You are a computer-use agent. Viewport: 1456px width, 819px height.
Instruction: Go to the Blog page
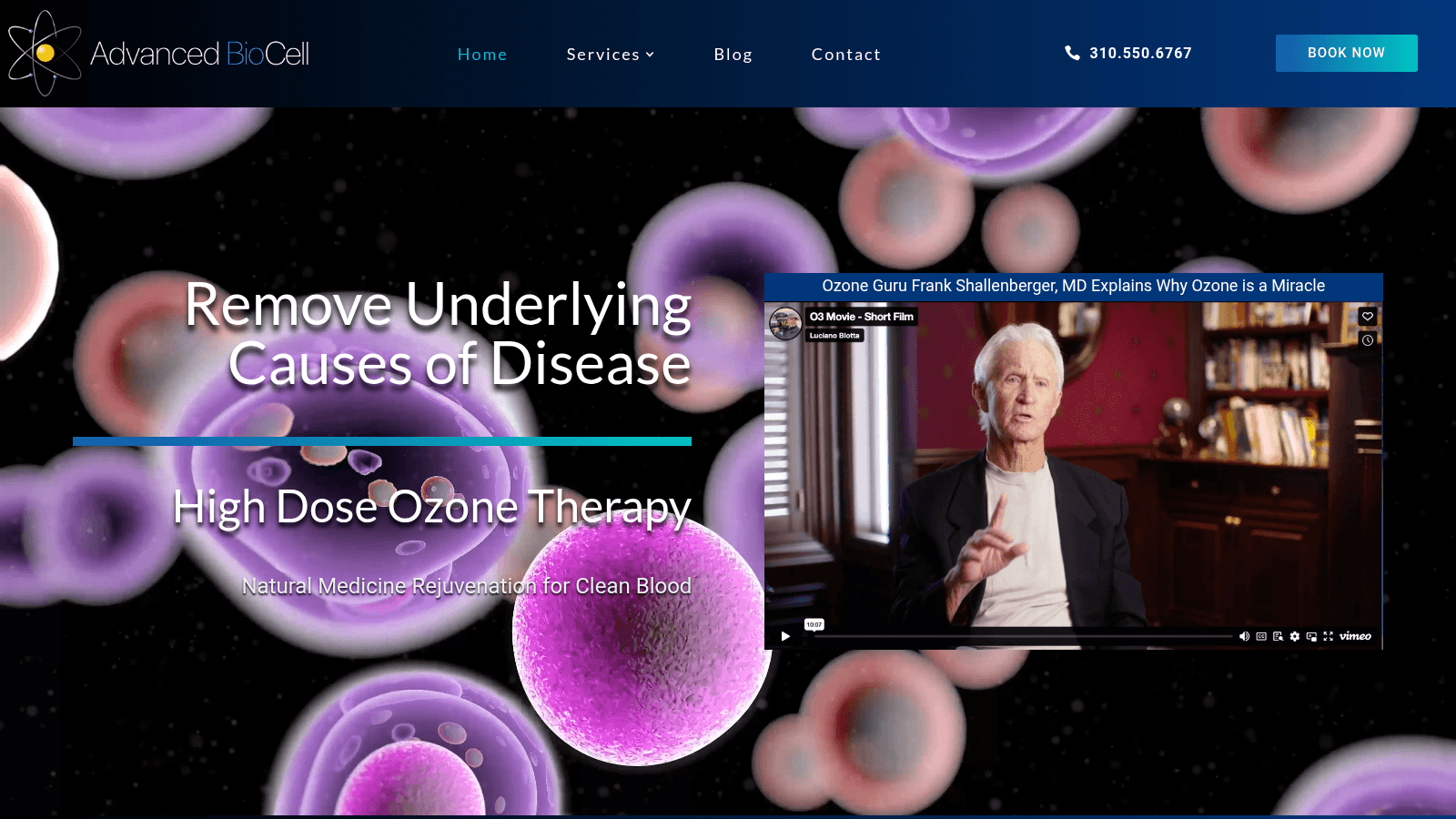(733, 55)
